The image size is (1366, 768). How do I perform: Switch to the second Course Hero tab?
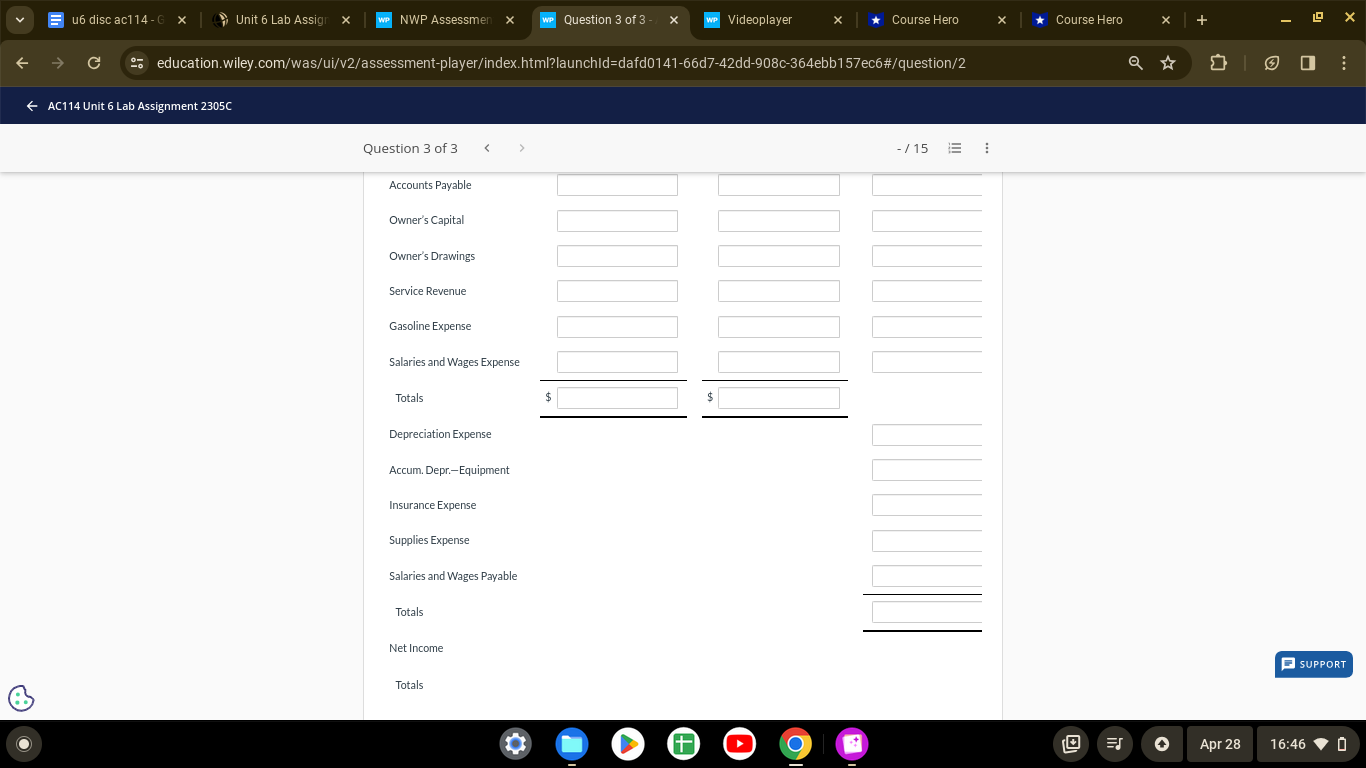point(1101,20)
